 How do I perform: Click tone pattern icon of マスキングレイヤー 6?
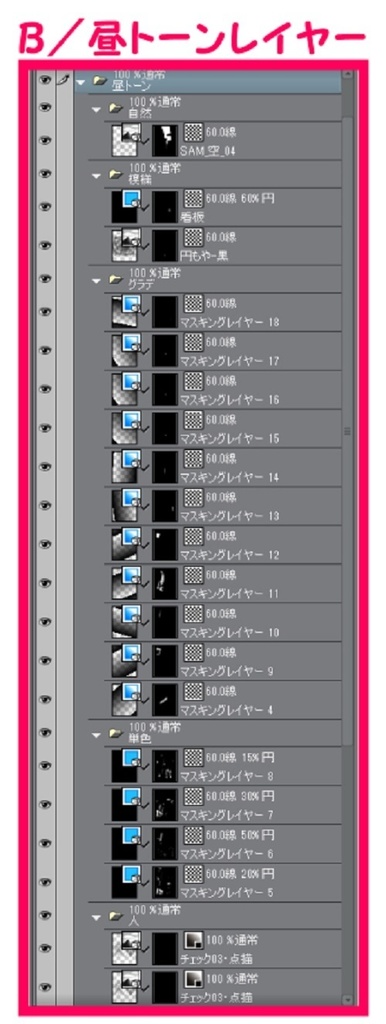coord(193,835)
